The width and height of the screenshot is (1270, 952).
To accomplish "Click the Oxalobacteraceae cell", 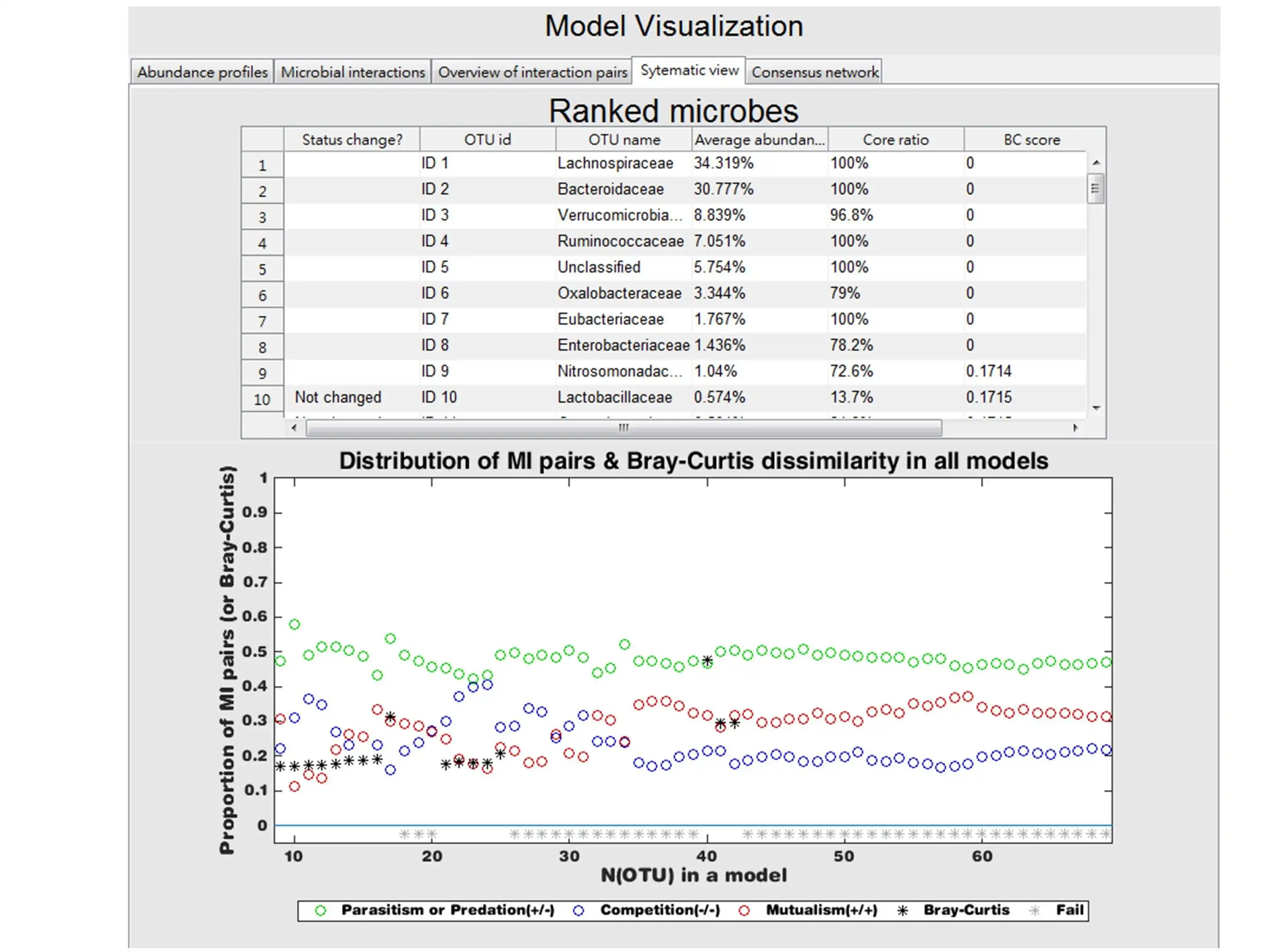I will coord(624,293).
